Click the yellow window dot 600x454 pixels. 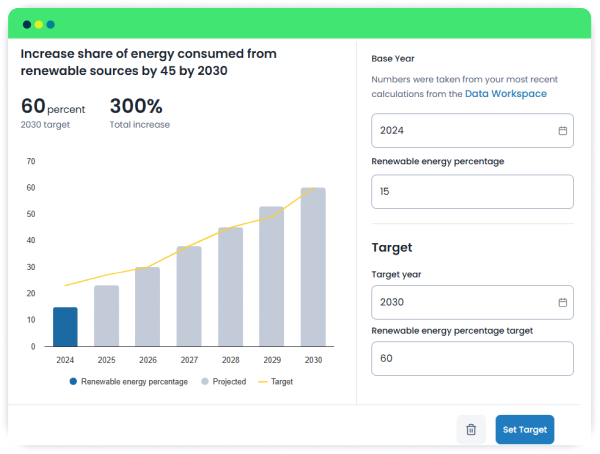39,24
